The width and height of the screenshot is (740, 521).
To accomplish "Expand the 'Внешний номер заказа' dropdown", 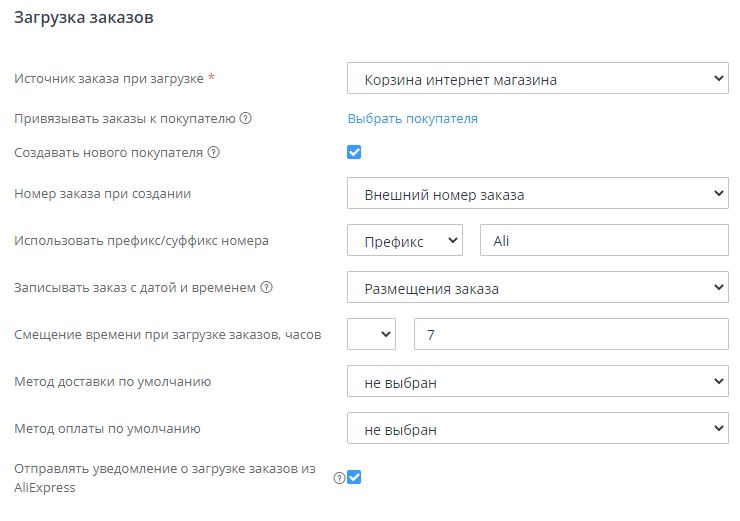I will (537, 194).
